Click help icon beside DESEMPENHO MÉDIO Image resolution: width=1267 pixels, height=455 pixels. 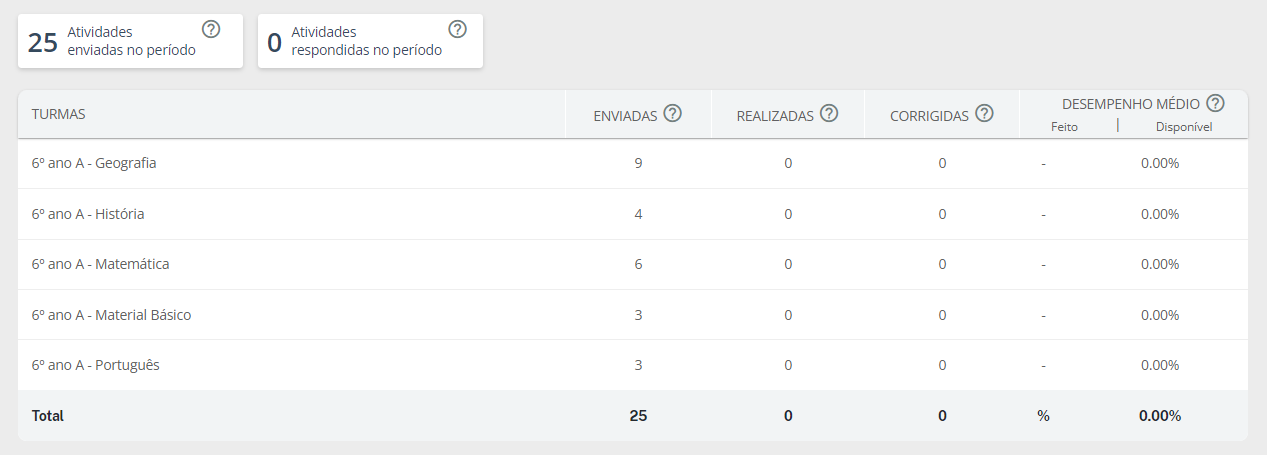(x=1216, y=102)
